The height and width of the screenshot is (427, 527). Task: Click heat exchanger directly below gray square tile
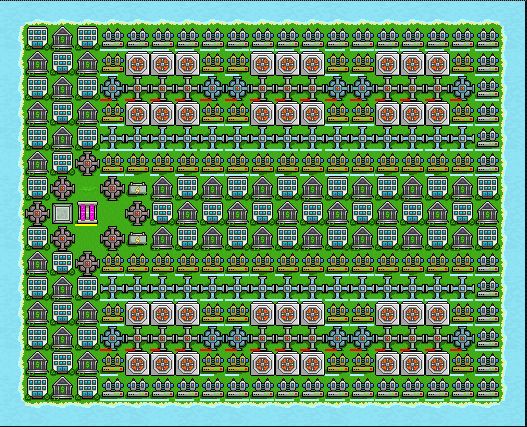tap(63, 238)
